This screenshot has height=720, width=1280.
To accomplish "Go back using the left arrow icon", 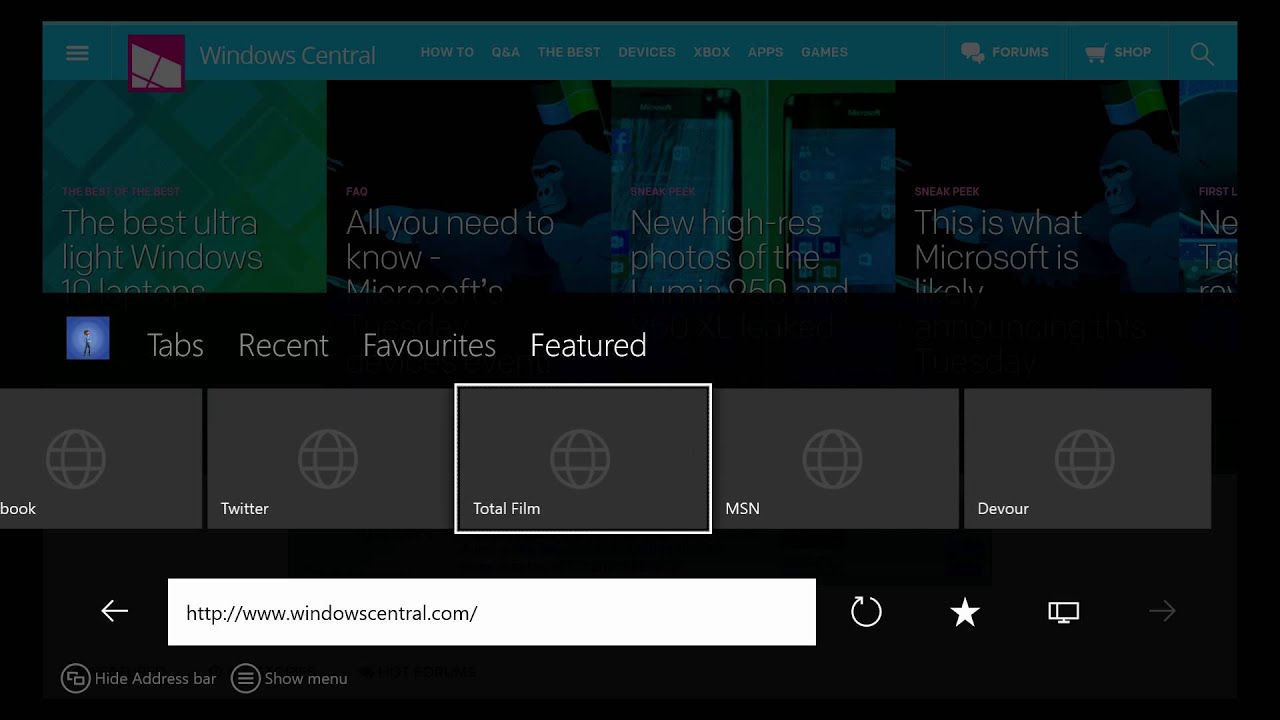I will click(115, 611).
